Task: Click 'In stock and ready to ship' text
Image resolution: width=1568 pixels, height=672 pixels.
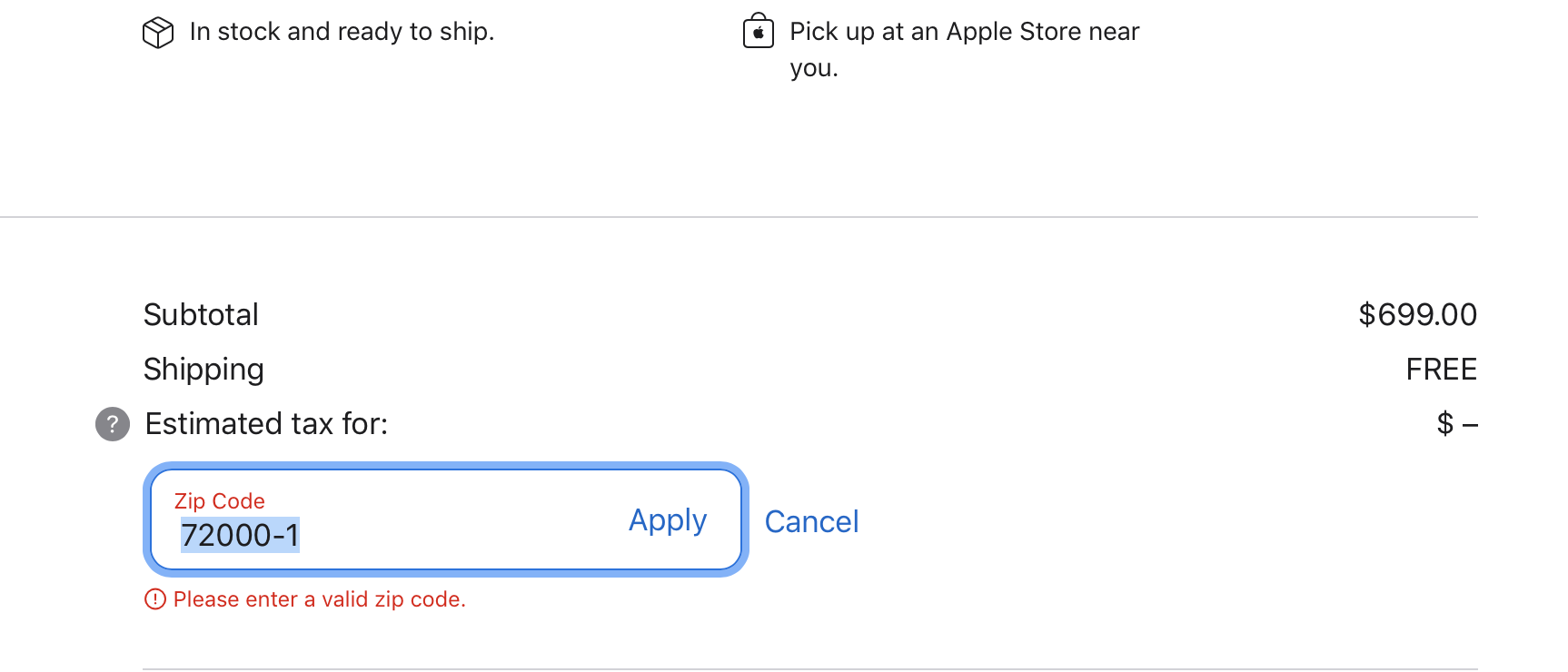Action: coord(342,32)
